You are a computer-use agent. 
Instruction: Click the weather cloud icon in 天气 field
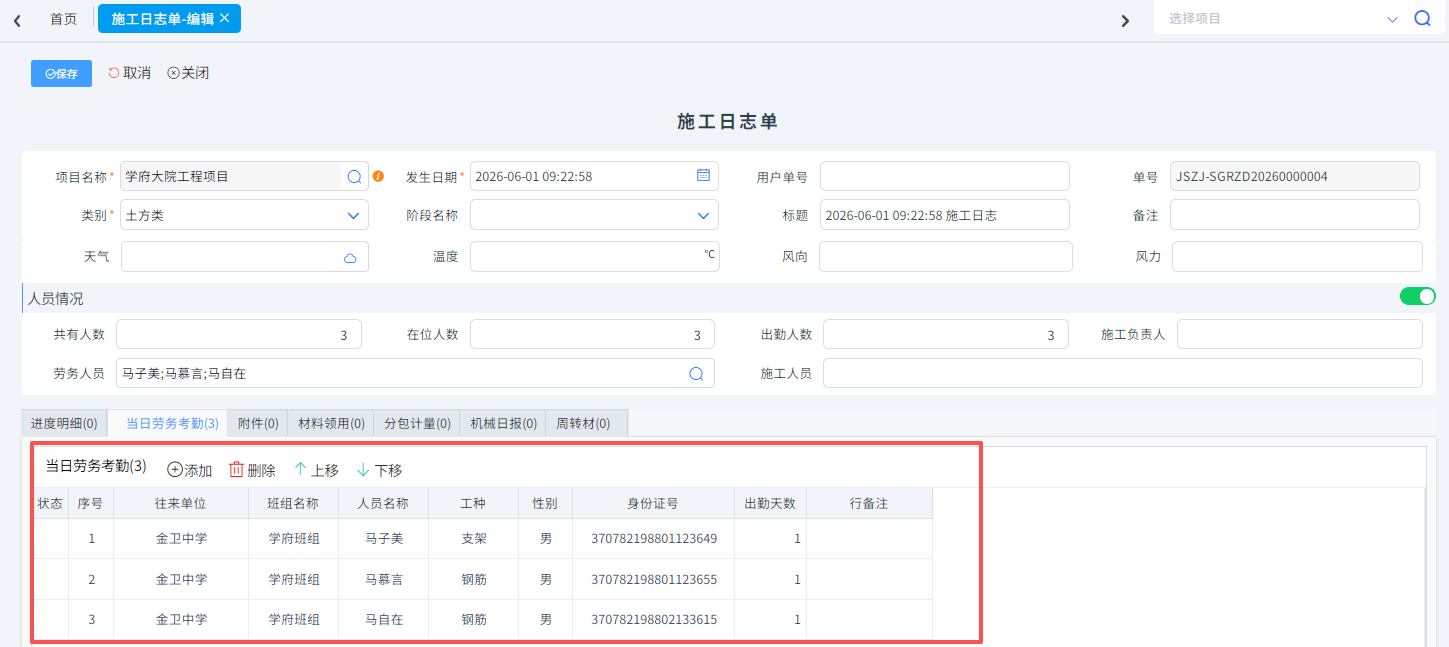[x=350, y=258]
